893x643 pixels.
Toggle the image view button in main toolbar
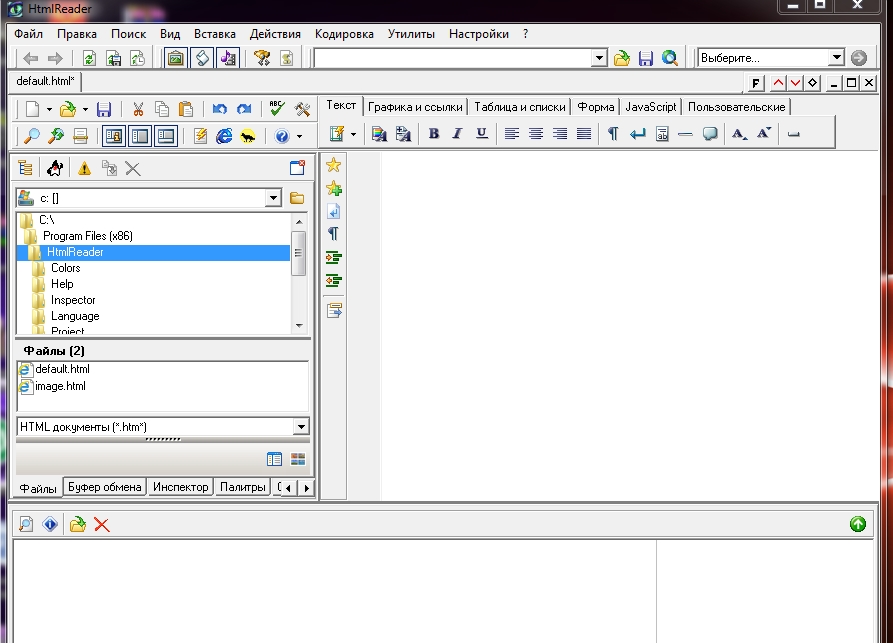click(176, 58)
